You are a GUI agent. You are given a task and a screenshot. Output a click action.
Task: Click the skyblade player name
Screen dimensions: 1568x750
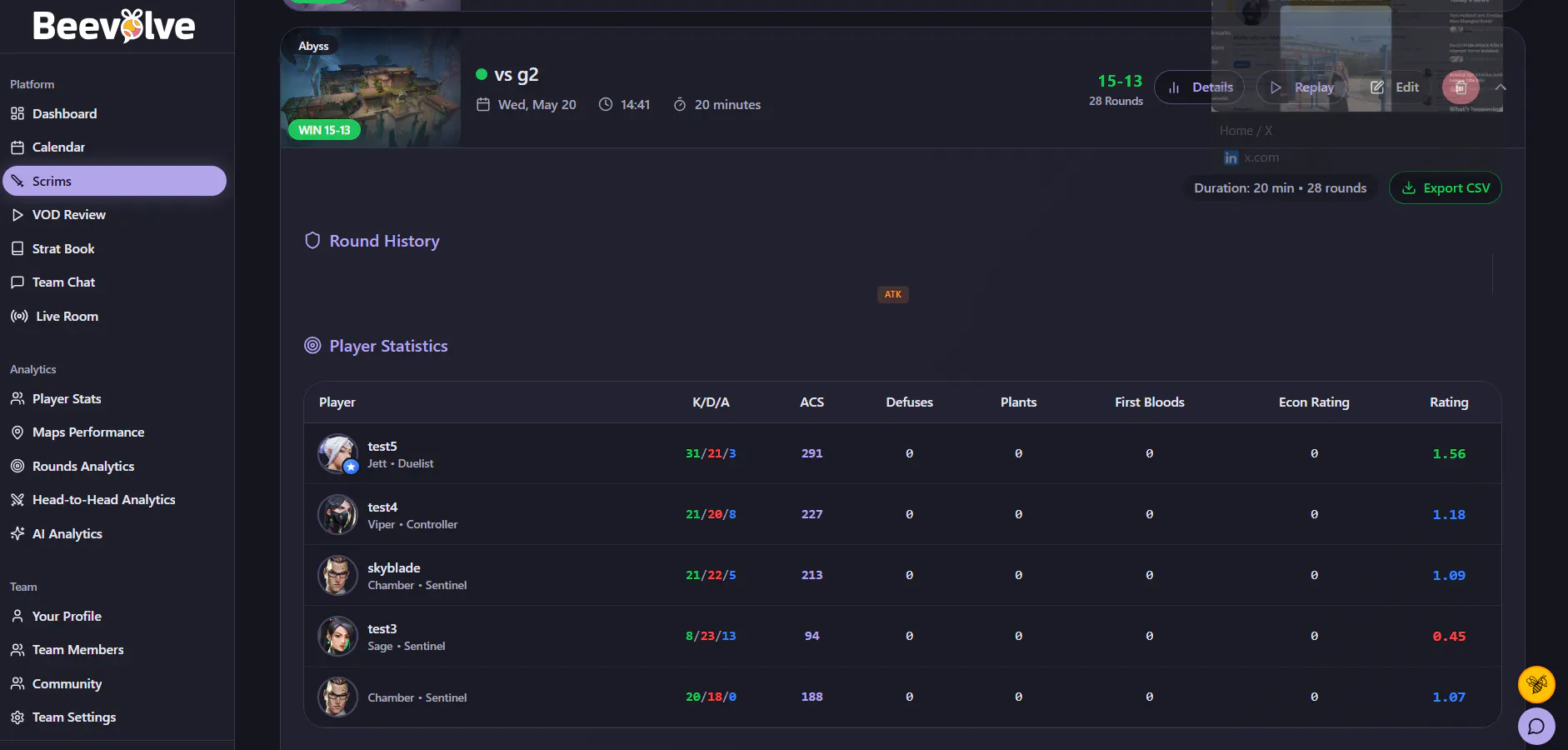click(394, 568)
